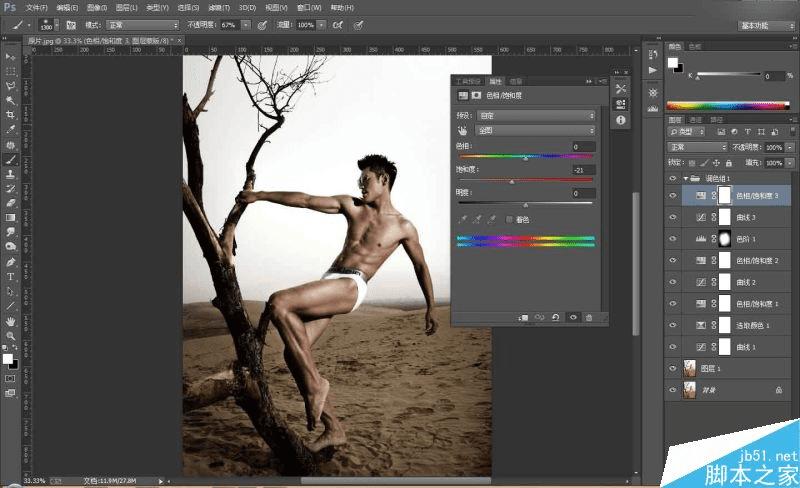Select the Zoom tool
Screen dimensions: 800x488
pos(10,336)
